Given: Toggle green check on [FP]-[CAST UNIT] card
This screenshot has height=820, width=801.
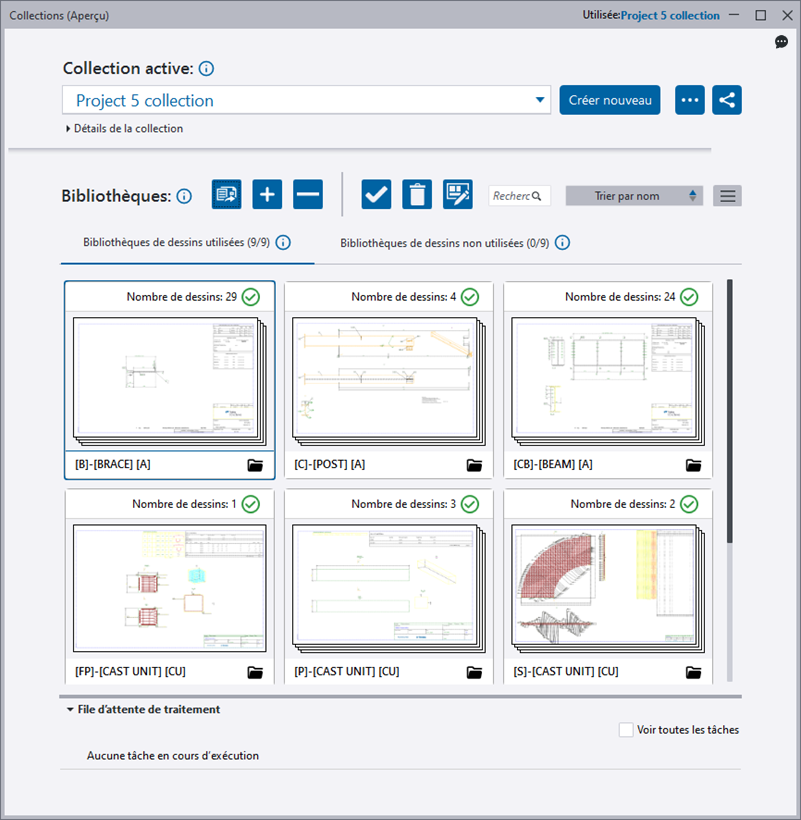Looking at the screenshot, I should point(251,504).
